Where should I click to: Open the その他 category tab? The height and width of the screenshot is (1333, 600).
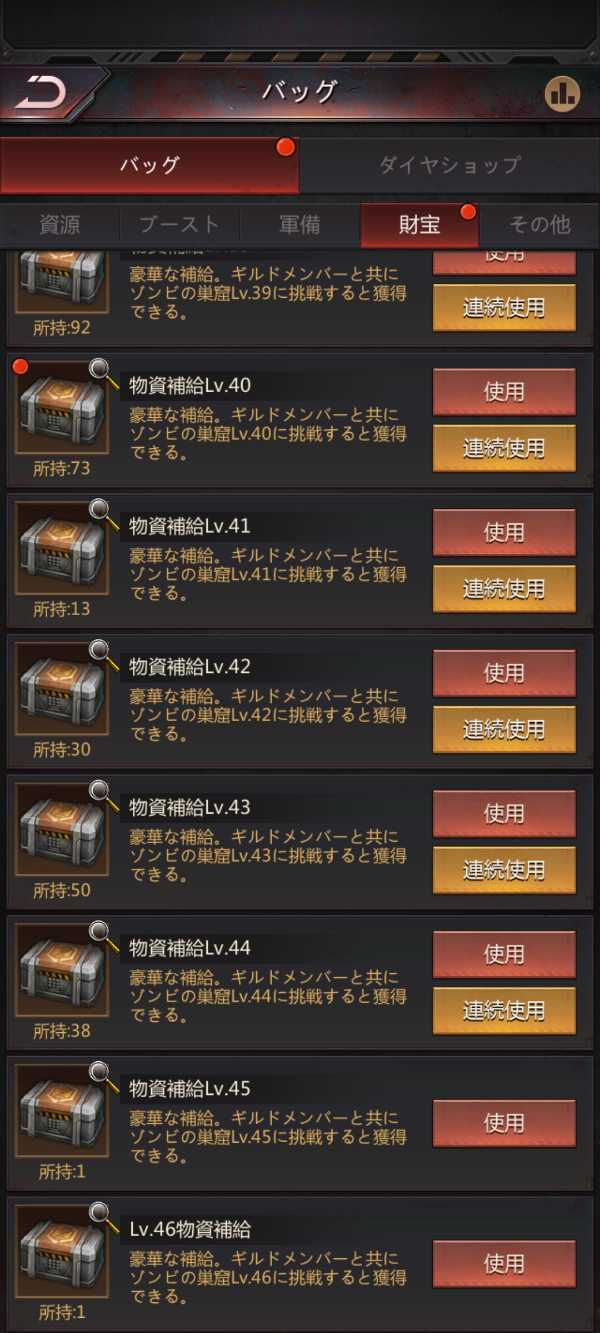tap(540, 224)
